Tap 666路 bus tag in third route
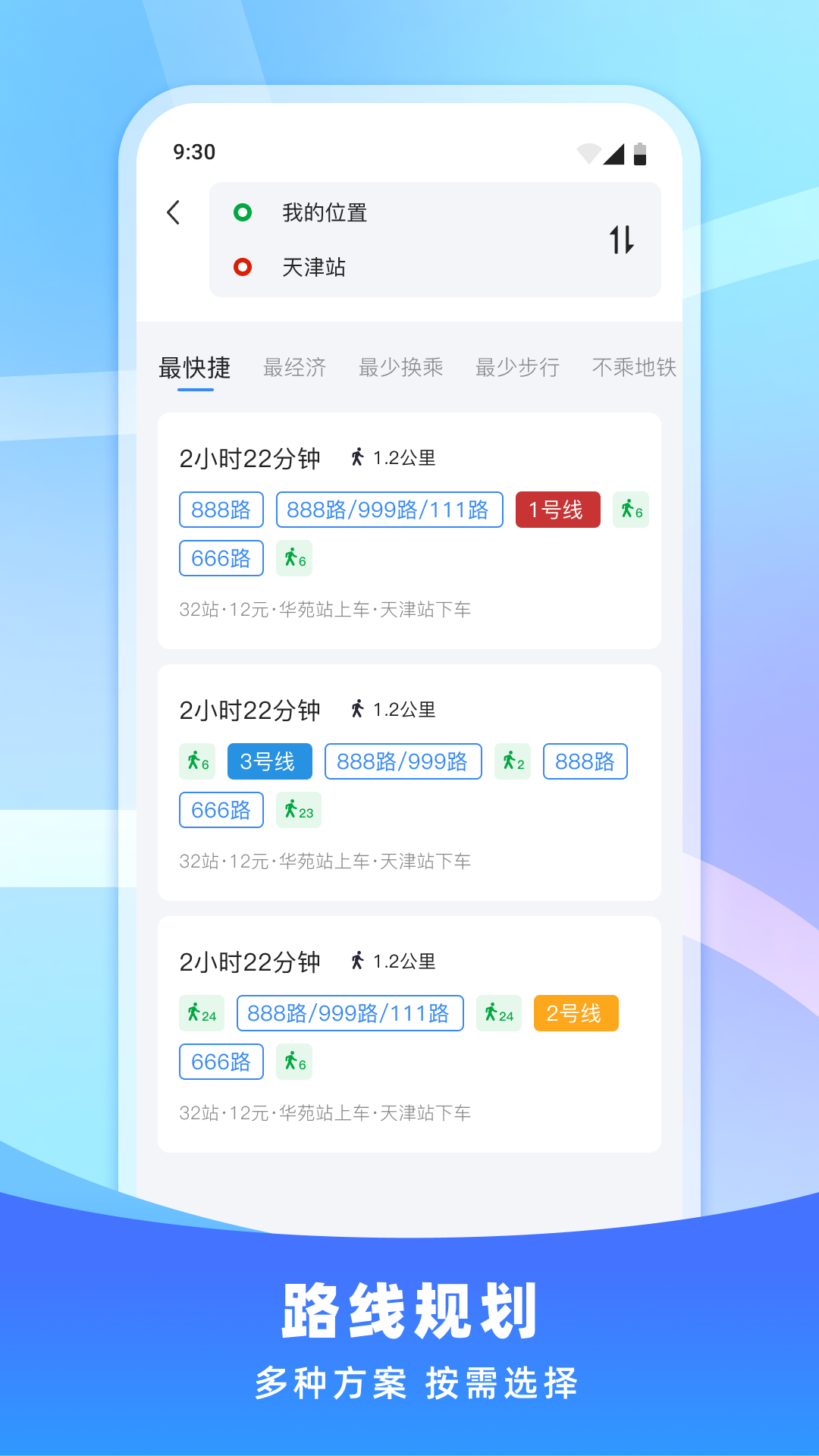This screenshot has width=819, height=1456. pyautogui.click(x=221, y=1062)
